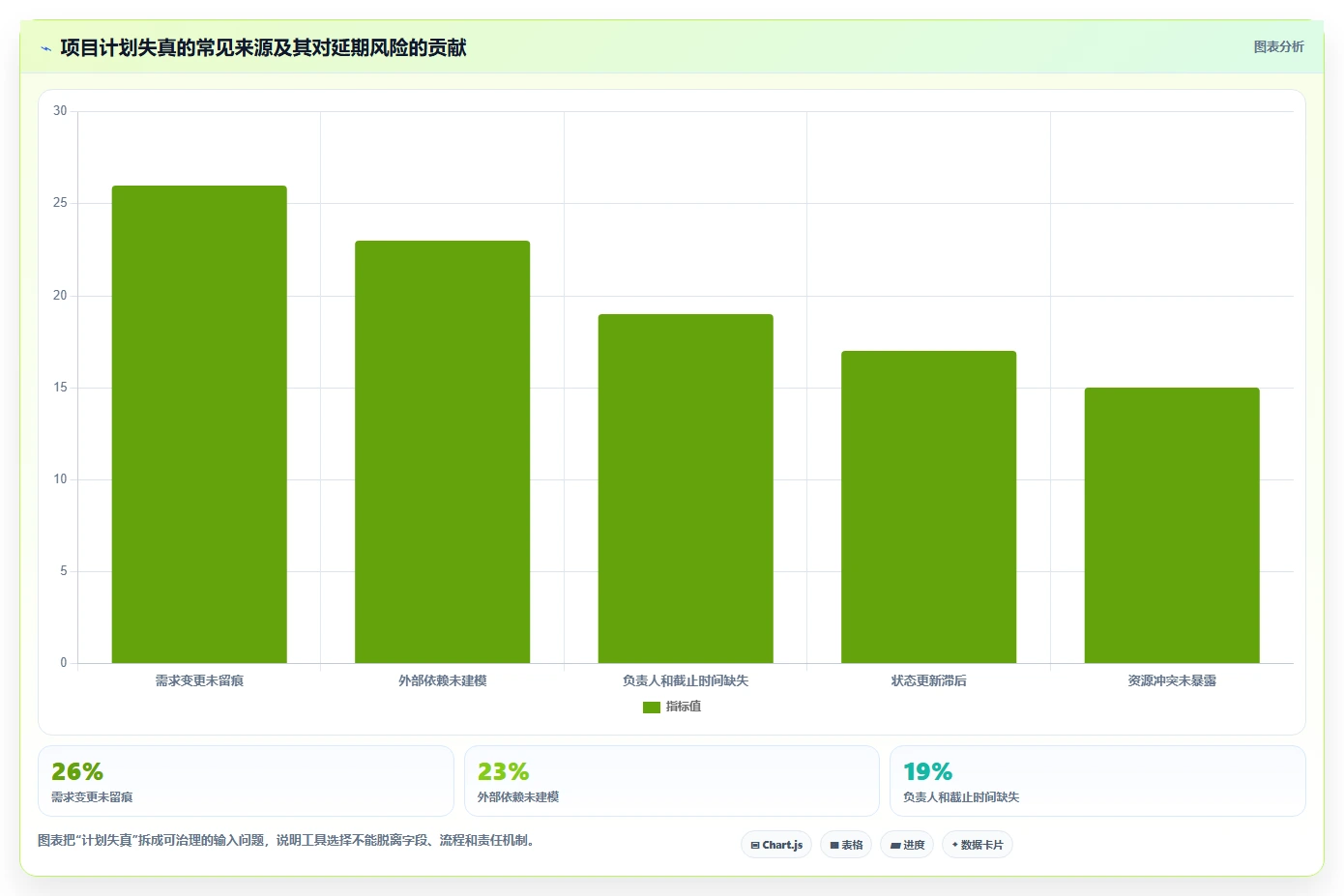Click the Chart.js tag chip
The height and width of the screenshot is (896, 1344).
[777, 845]
